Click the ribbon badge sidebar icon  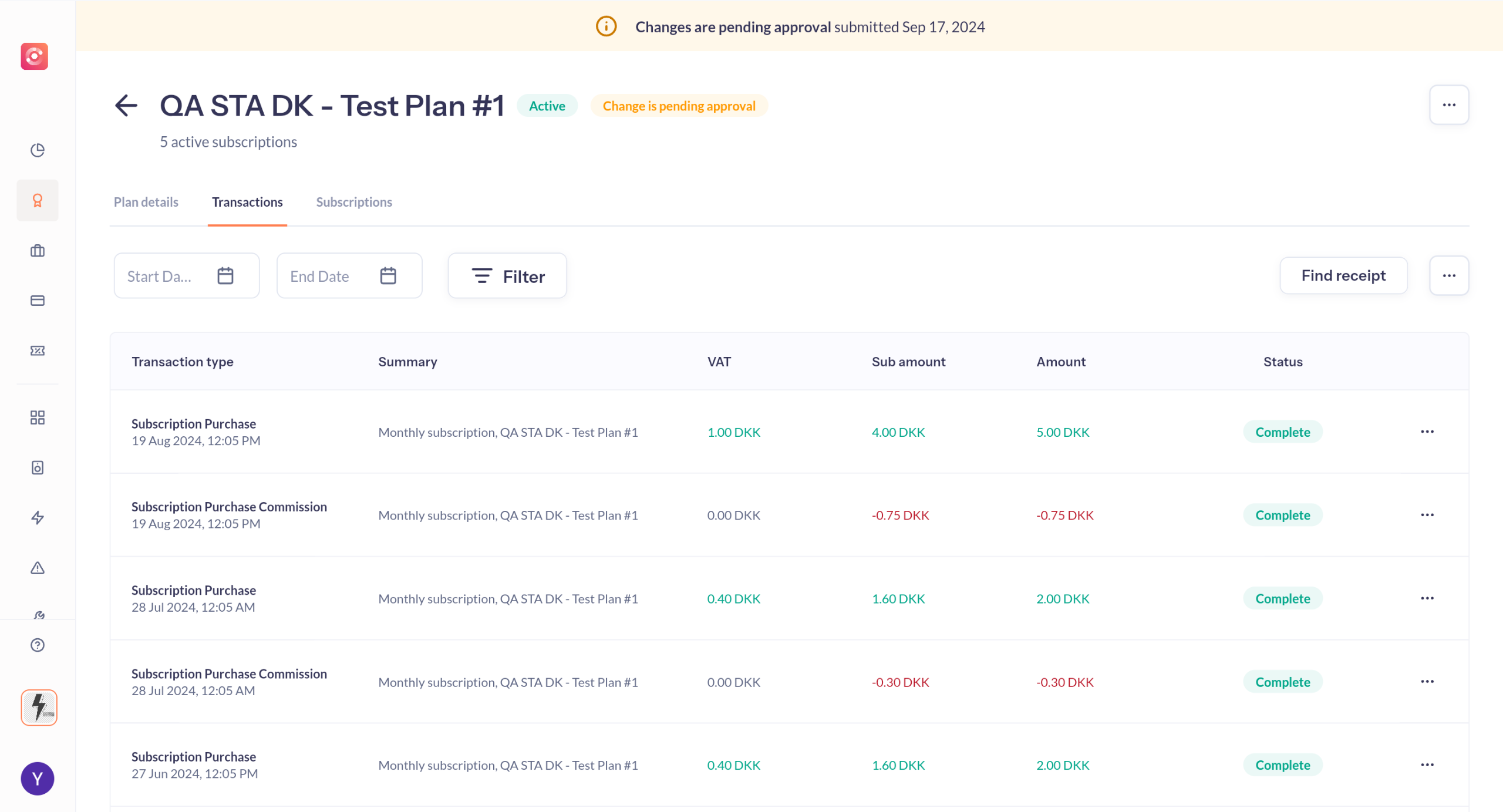[x=38, y=201]
